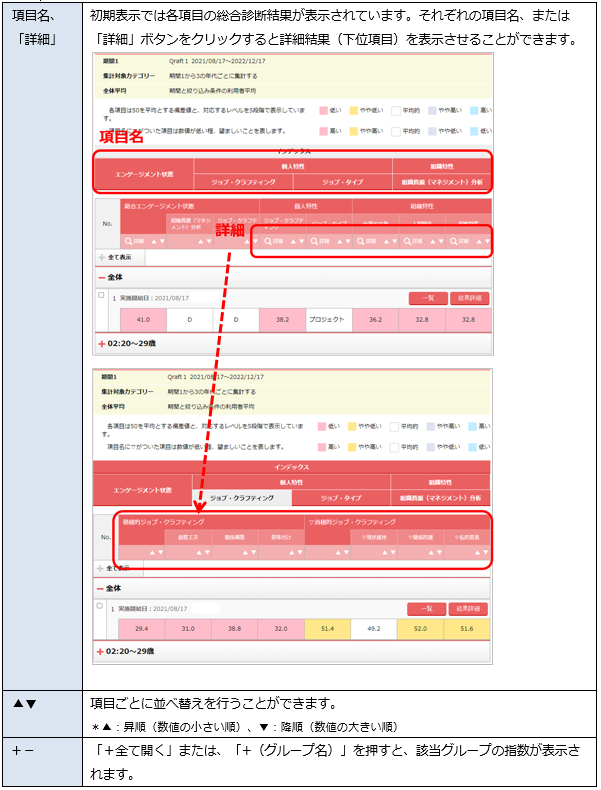Viewport: 601px width, 790px height.
Task: Click 詳細 magnifier above the プロジェクト cell
Action: tap(319, 241)
